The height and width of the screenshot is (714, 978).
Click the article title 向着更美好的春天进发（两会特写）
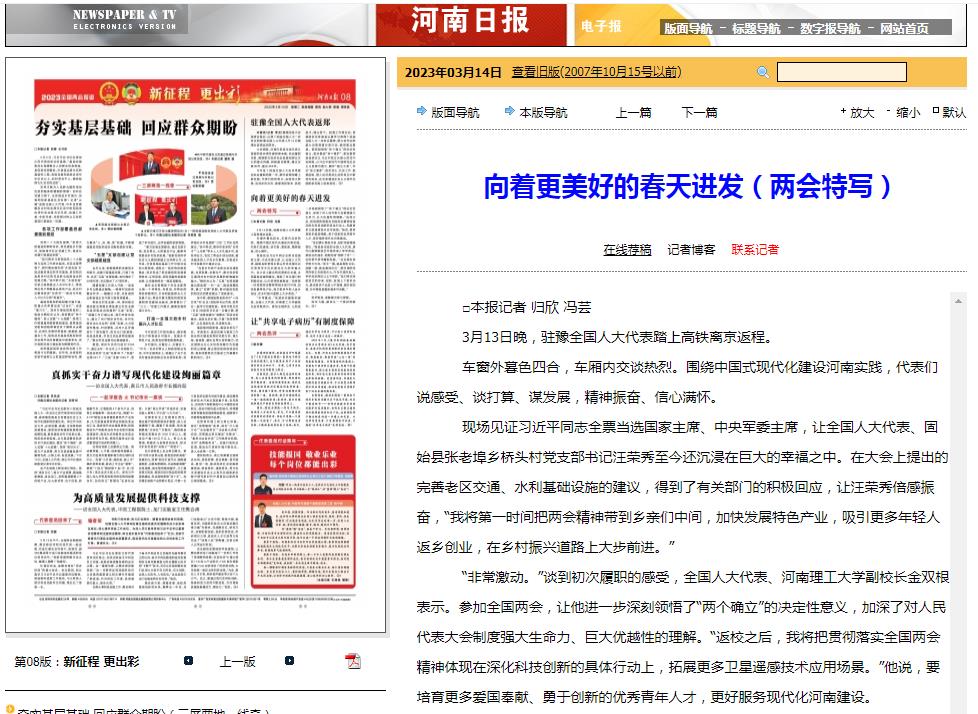(688, 186)
